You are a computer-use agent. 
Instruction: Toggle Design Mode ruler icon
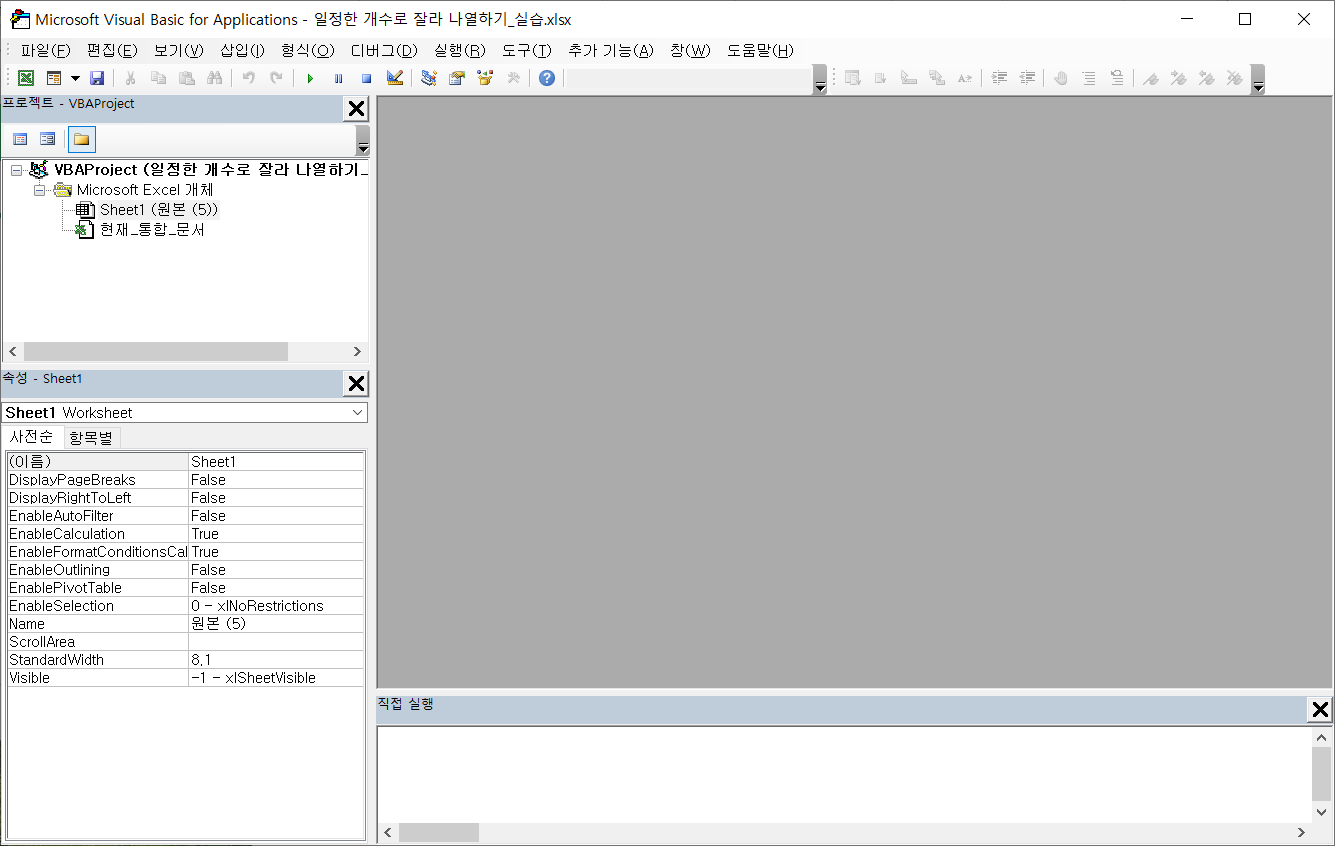(x=394, y=78)
